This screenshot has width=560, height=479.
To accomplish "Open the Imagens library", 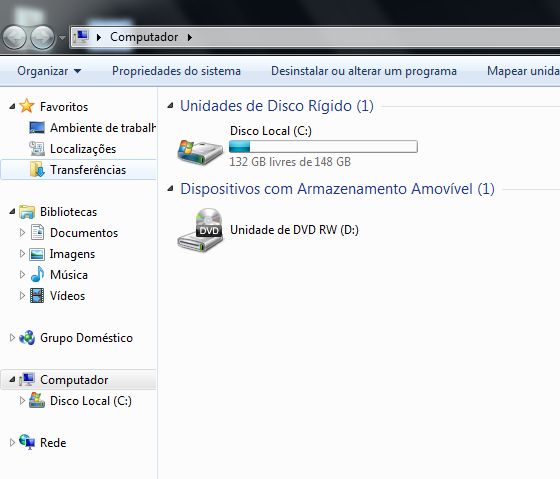I will point(72,254).
